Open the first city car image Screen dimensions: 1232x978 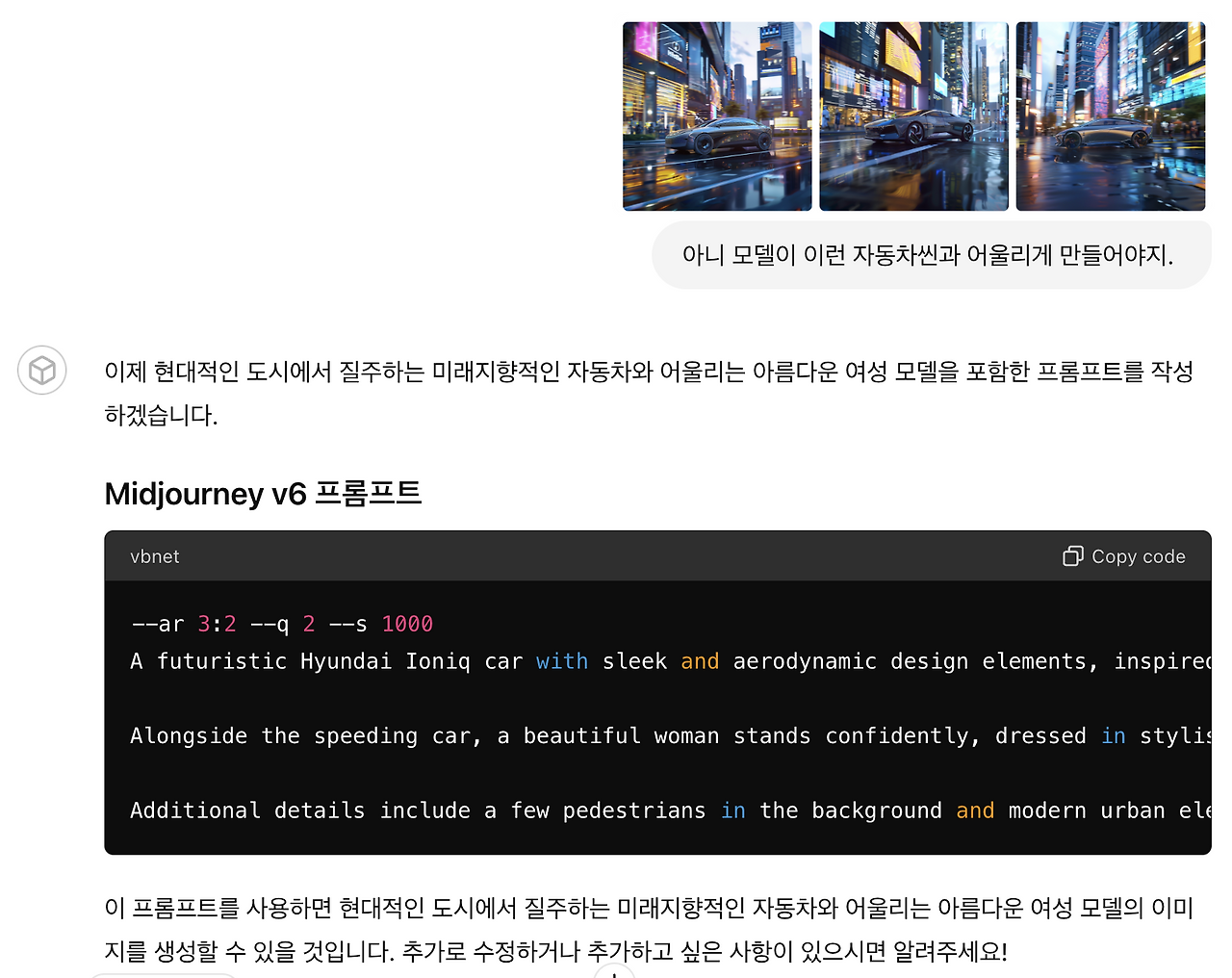717,116
